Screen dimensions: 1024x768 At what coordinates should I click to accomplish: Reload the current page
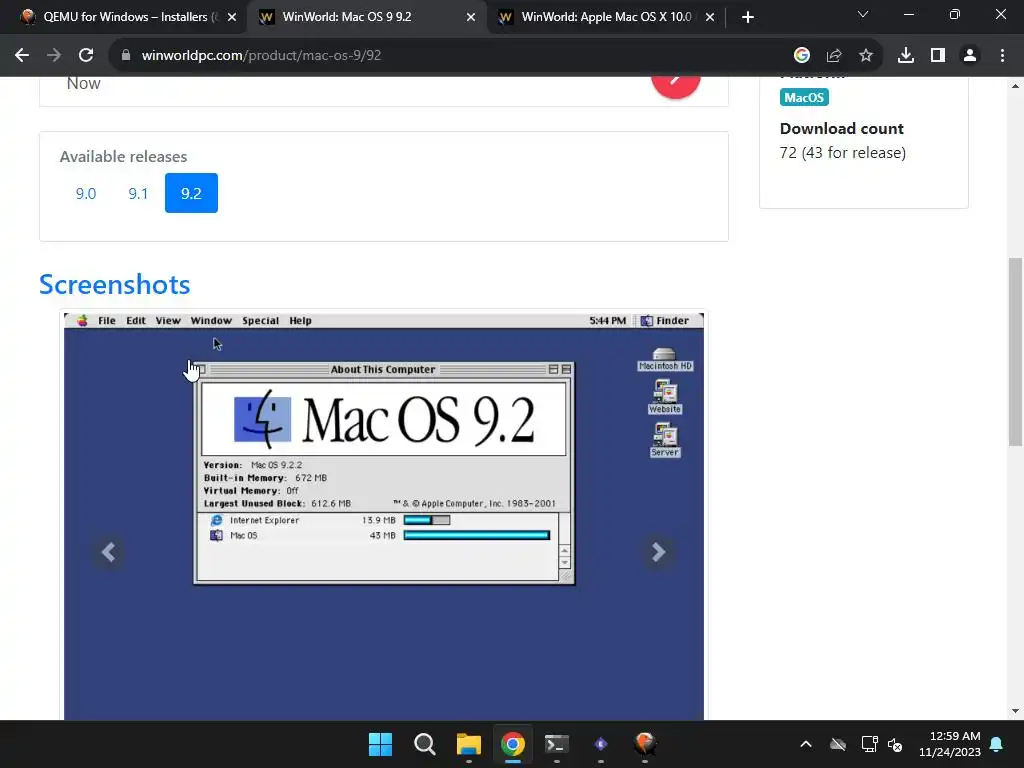pos(86,56)
